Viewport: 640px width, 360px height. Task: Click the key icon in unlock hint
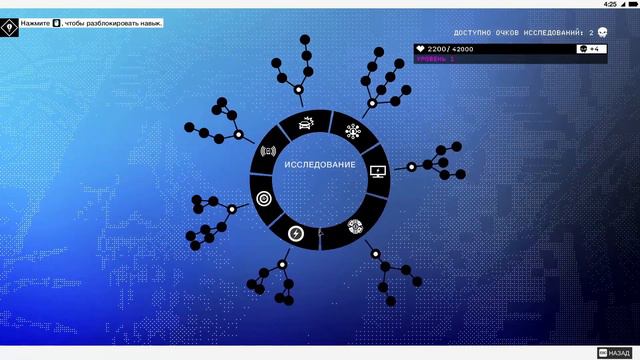(x=57, y=23)
